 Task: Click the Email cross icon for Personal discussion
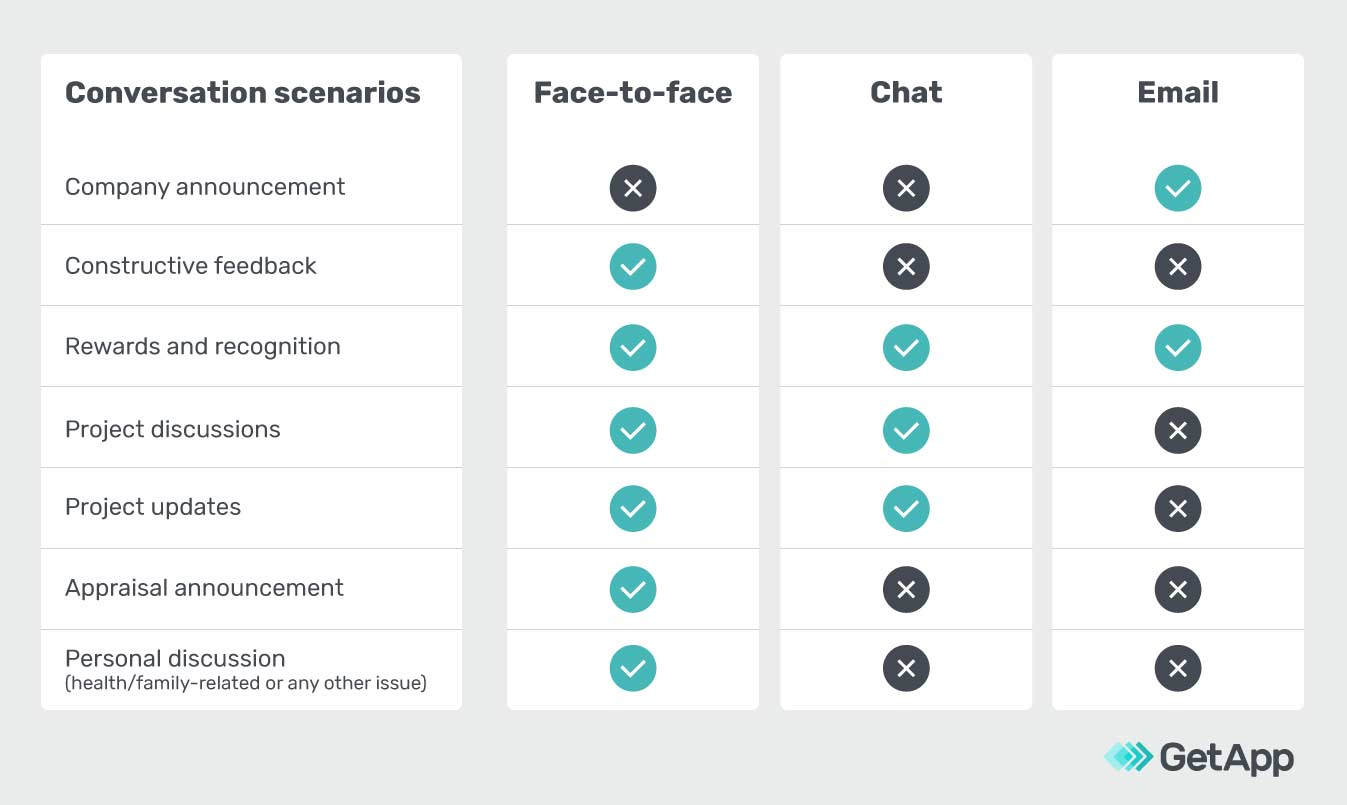click(x=1178, y=669)
